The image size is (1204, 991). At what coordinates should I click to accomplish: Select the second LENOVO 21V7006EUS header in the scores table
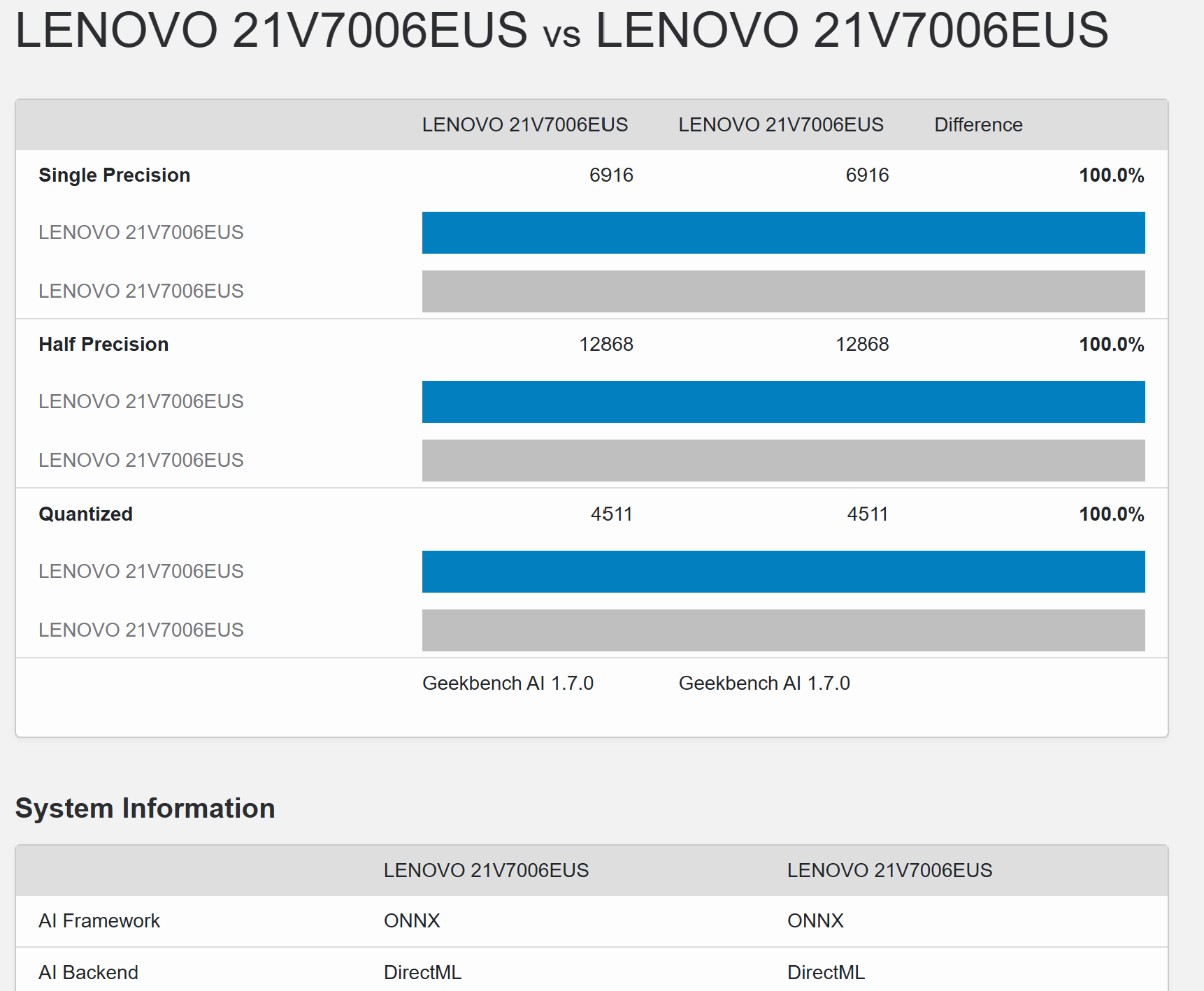[x=781, y=124]
